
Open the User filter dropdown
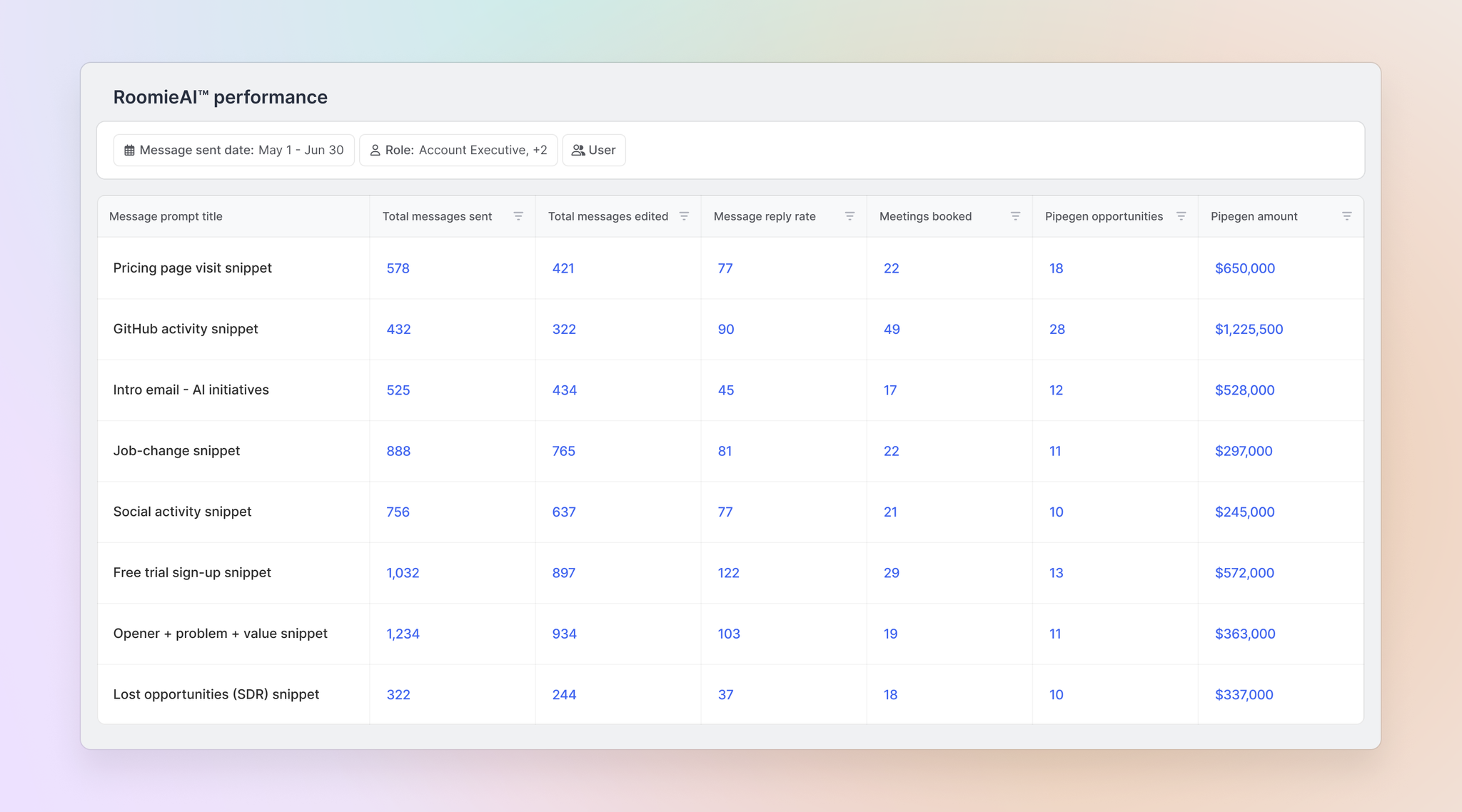(594, 151)
